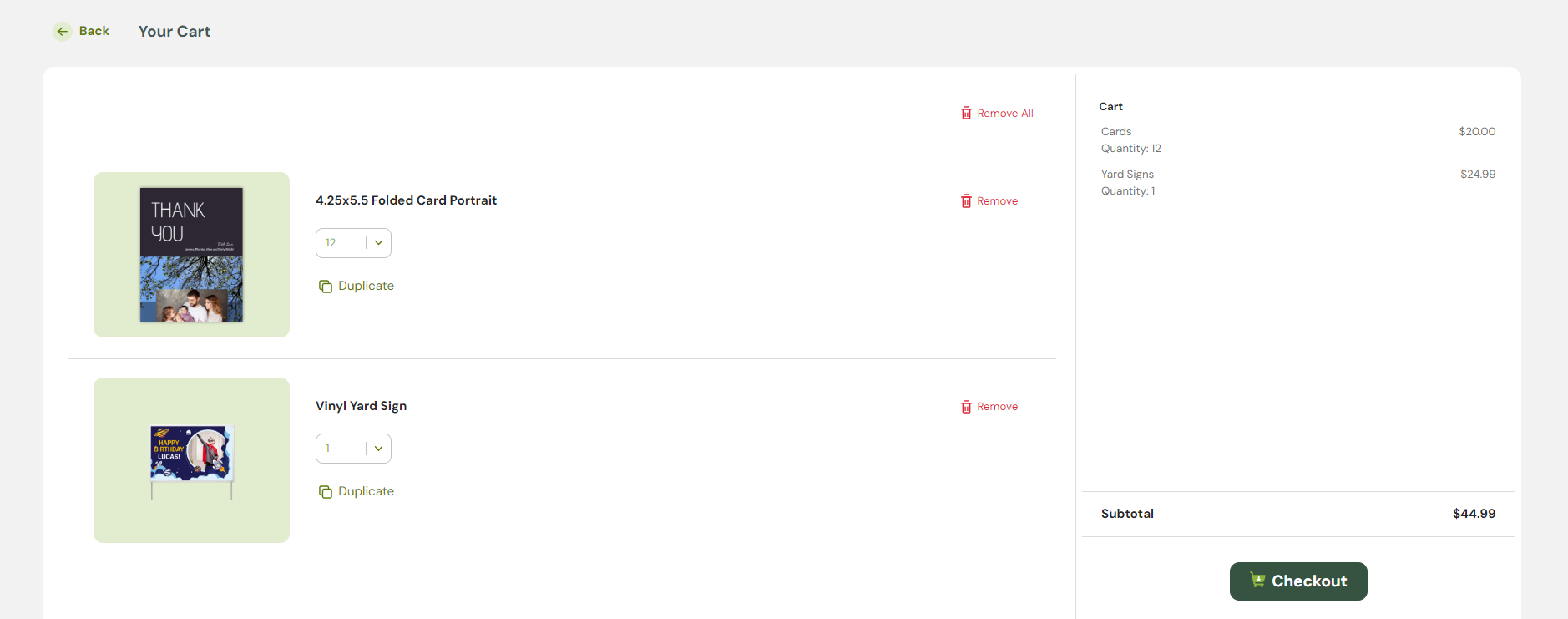Open quantity dropdown showing 12
This screenshot has width=1568, height=619.
[353, 243]
